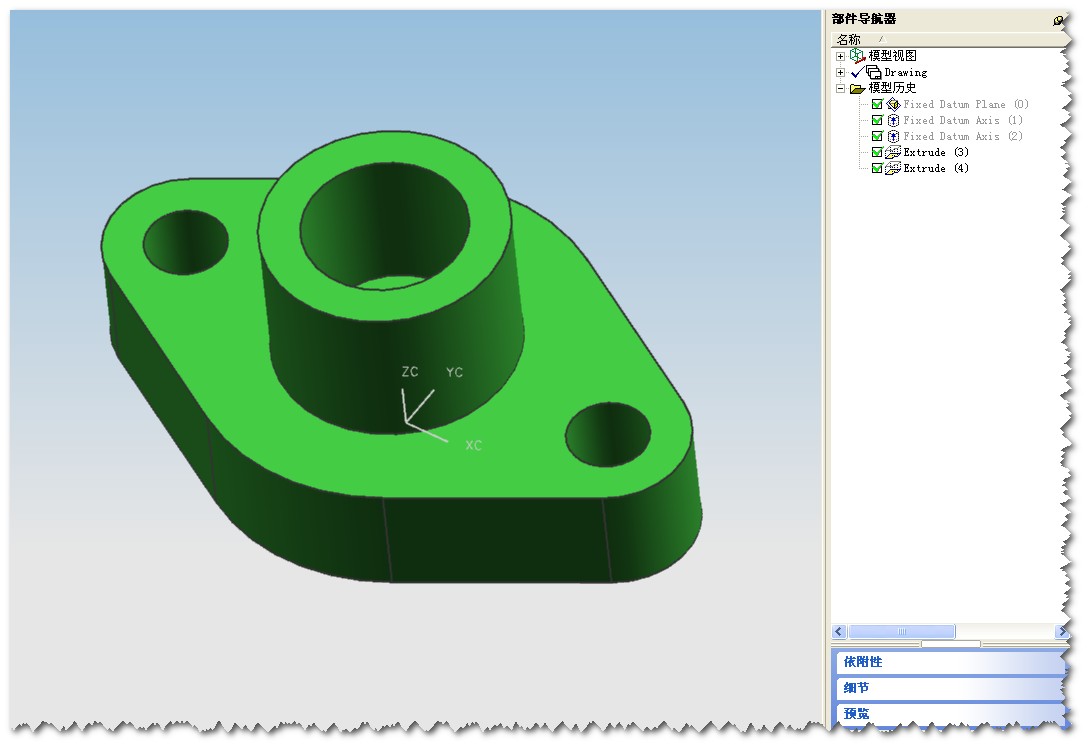The image size is (1089, 749).
Task: Click the ZC axis label
Action: (x=410, y=372)
